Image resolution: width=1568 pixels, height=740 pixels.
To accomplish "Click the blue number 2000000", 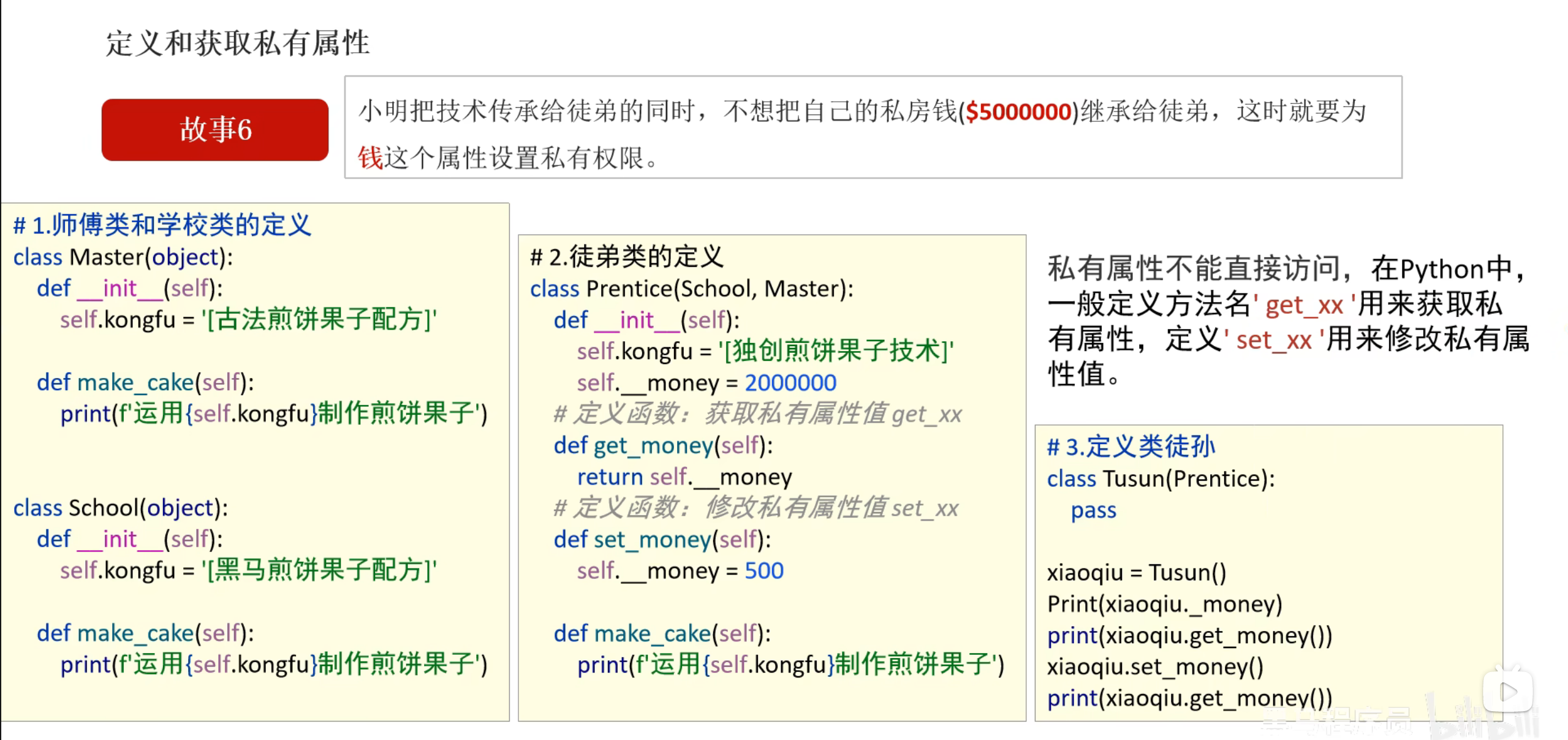I will [790, 383].
